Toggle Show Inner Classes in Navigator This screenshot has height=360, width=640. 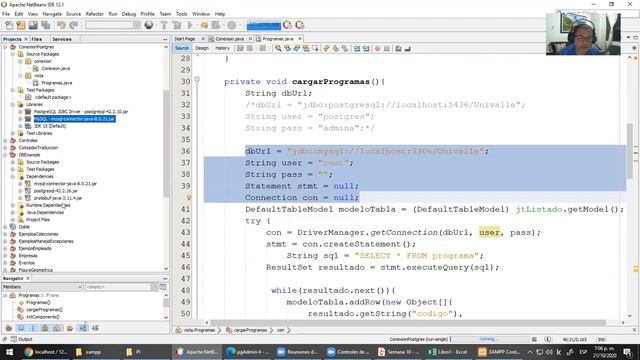(57, 328)
